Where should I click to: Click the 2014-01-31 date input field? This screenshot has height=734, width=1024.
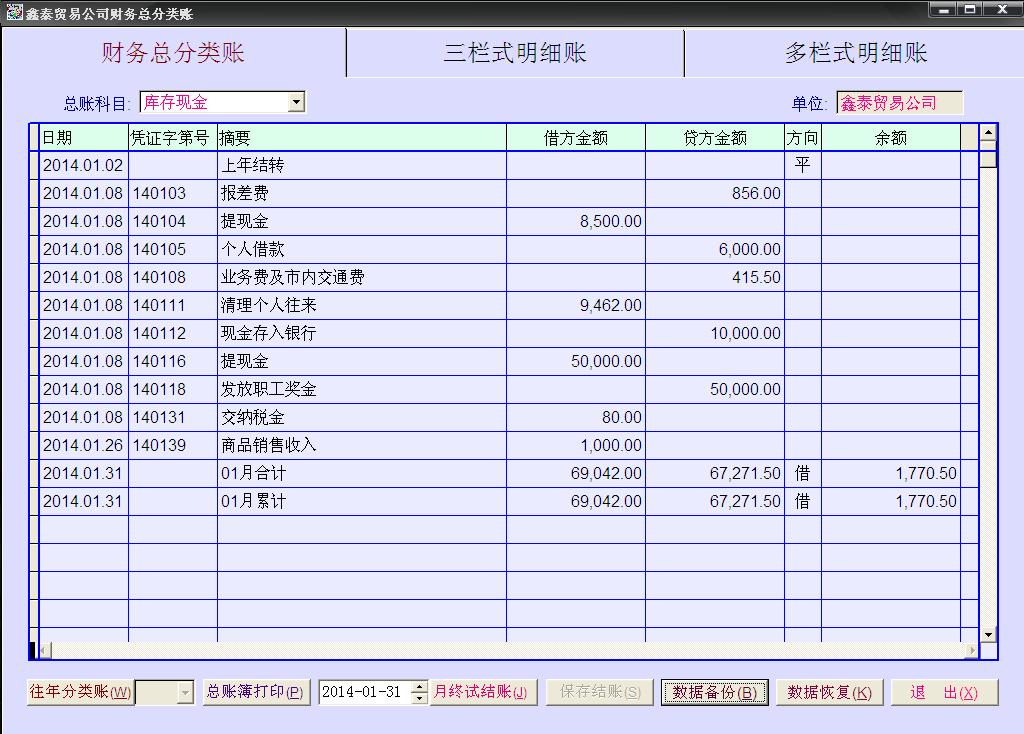pyautogui.click(x=364, y=692)
